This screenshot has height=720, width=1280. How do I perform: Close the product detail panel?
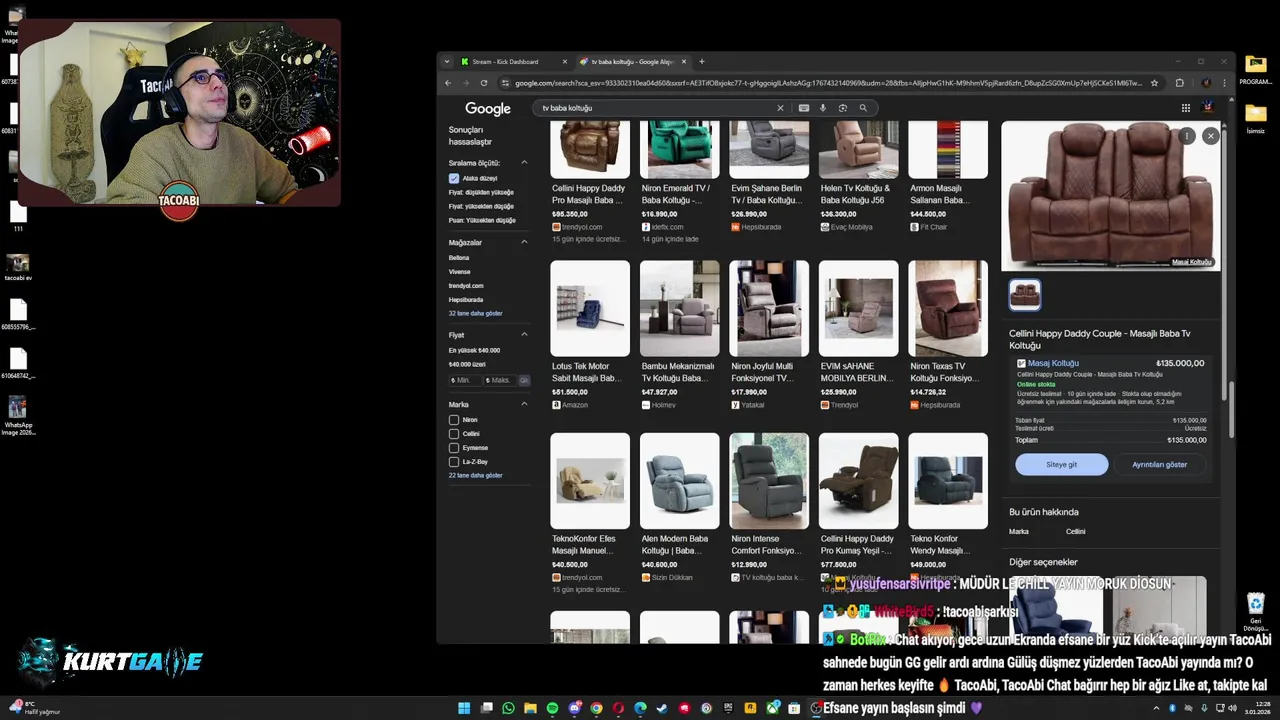coord(1210,135)
